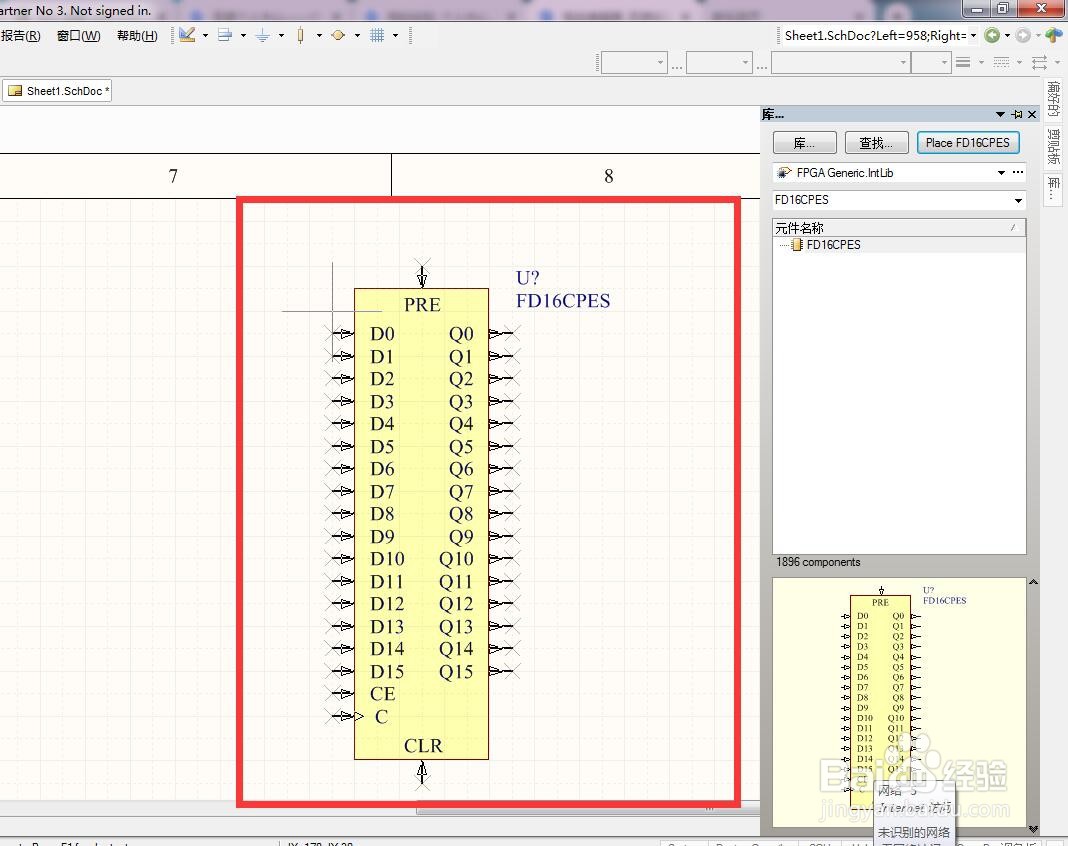
Task: Click the D8 pin label
Action: click(x=382, y=514)
